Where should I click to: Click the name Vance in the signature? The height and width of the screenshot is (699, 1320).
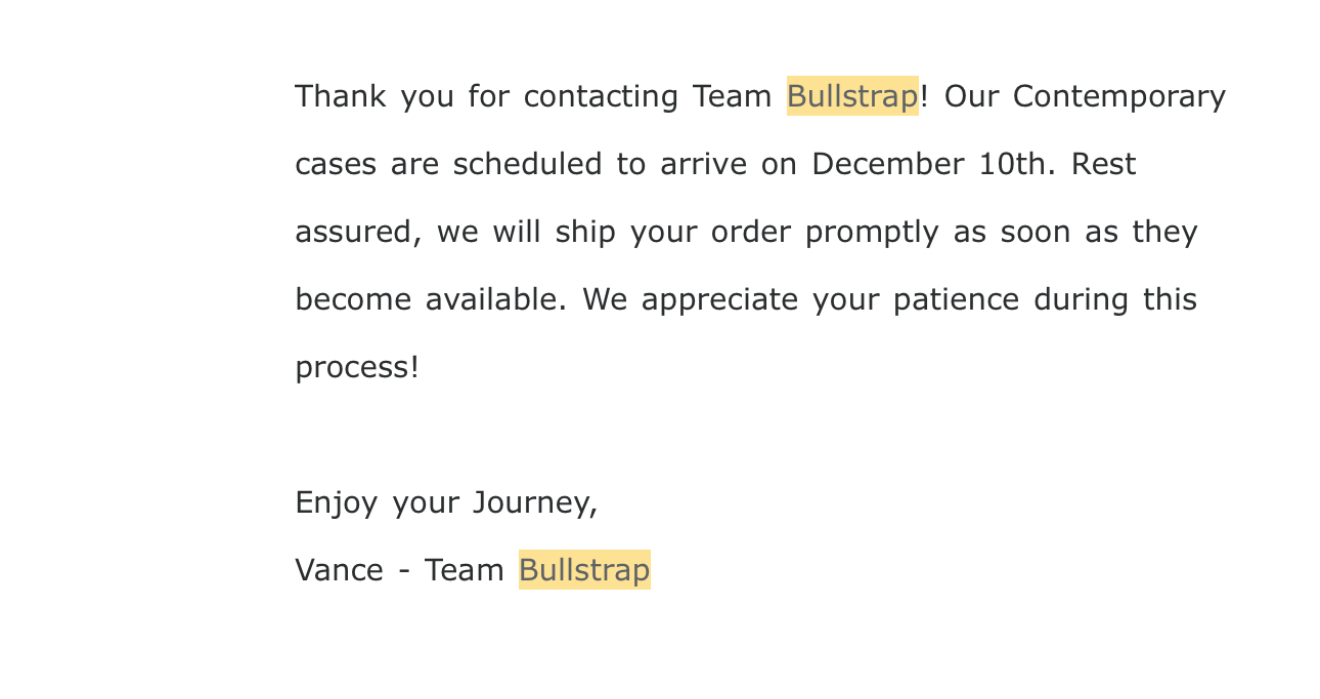click(339, 570)
